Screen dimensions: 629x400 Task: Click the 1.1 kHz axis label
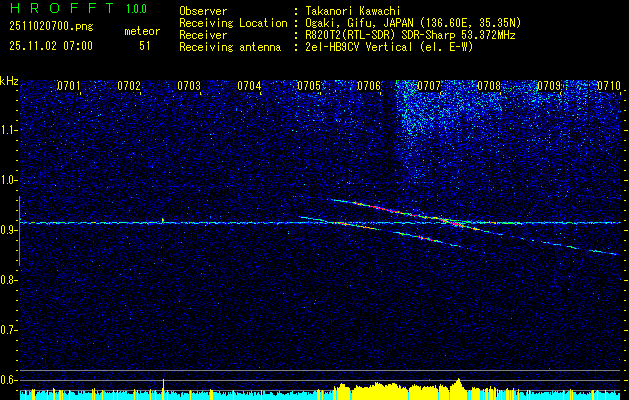pos(8,130)
